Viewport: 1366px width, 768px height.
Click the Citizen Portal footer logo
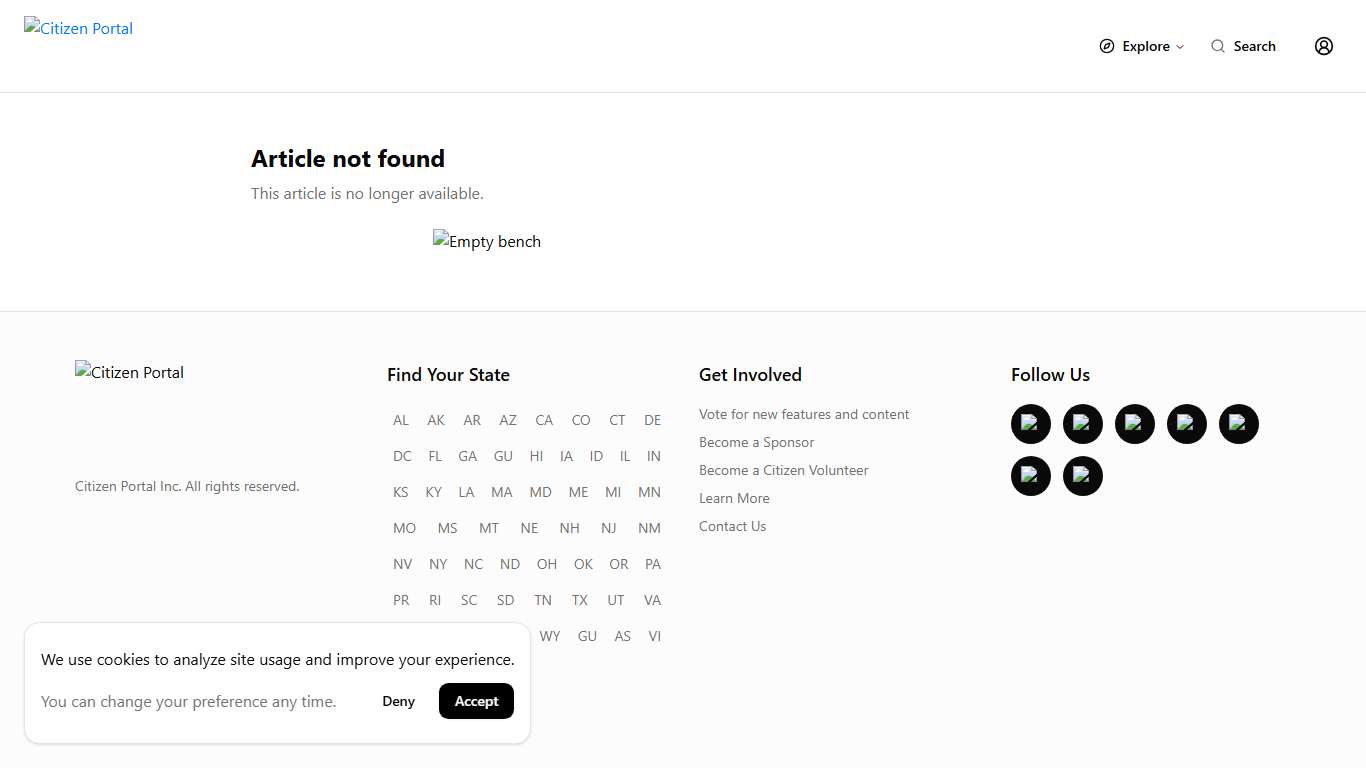[130, 372]
